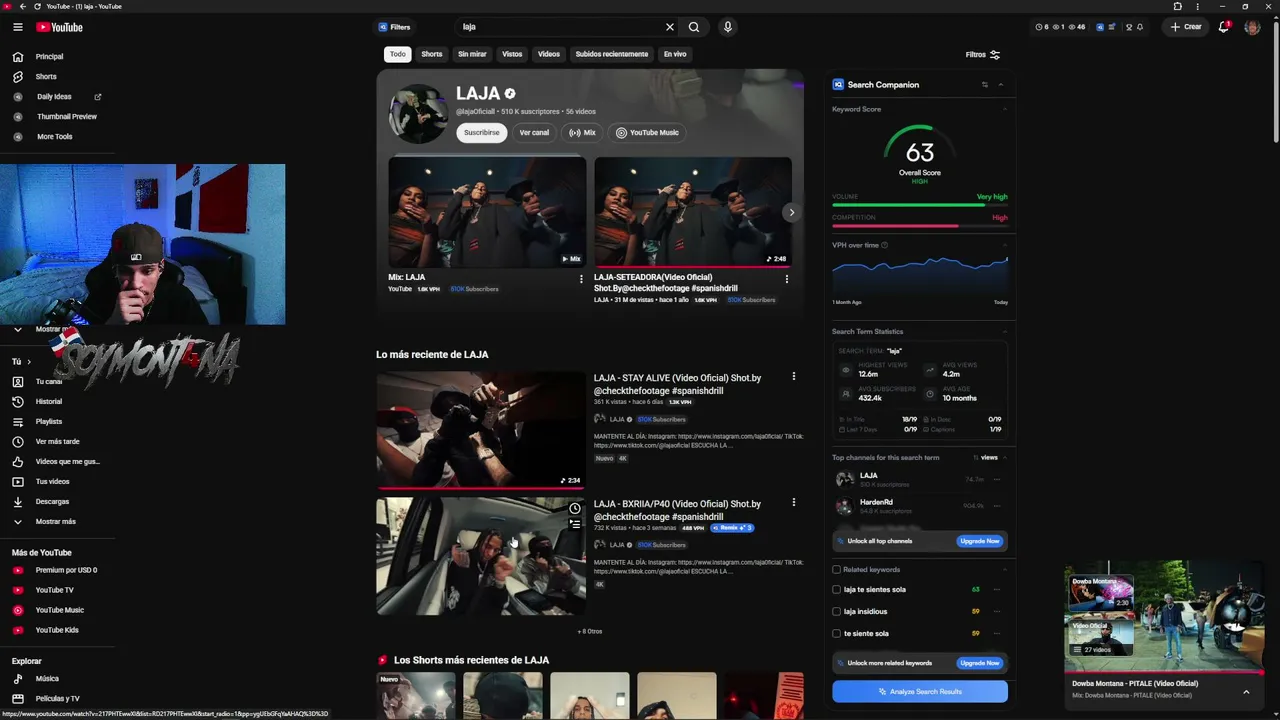The height and width of the screenshot is (720, 1280).
Task: Check the 'te siente sola' keyword checkbox
Action: tap(837, 634)
